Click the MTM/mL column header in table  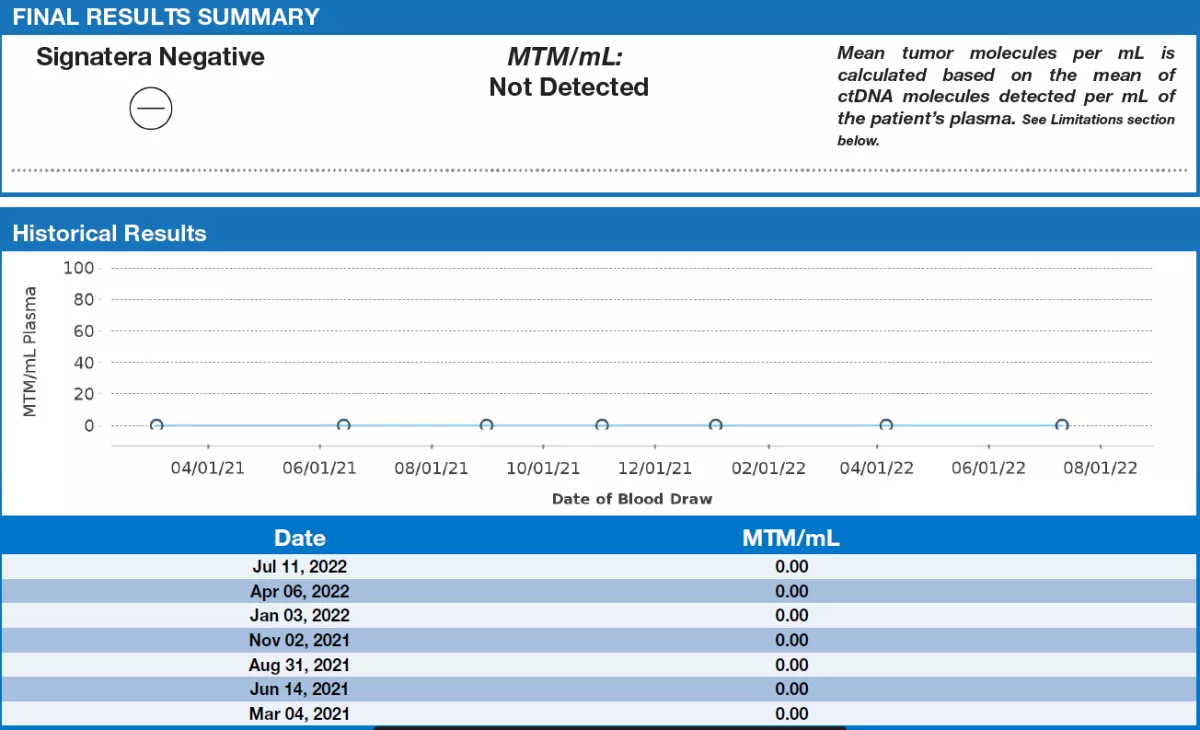(791, 538)
